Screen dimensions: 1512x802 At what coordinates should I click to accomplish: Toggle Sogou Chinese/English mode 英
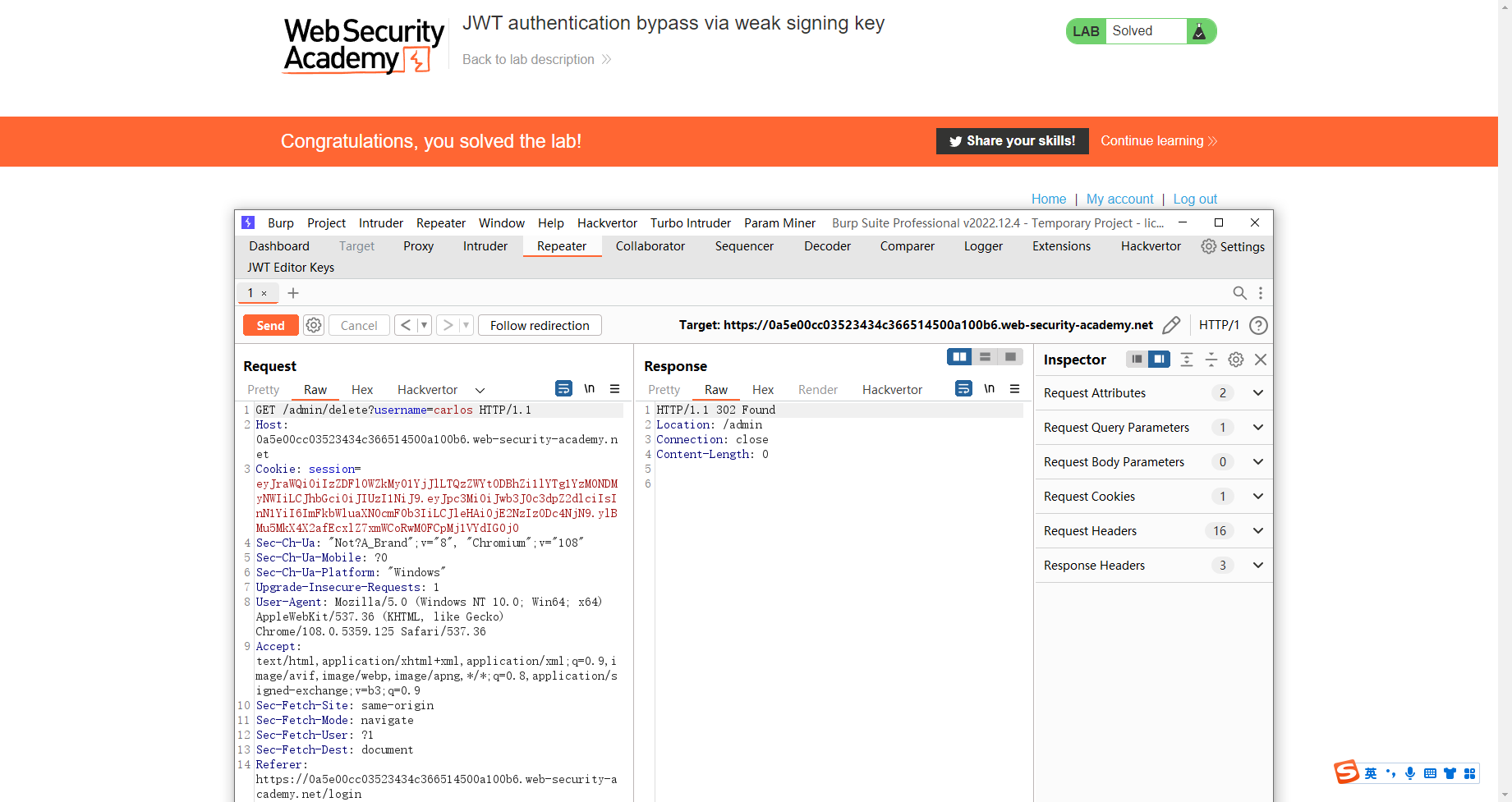(x=1371, y=773)
